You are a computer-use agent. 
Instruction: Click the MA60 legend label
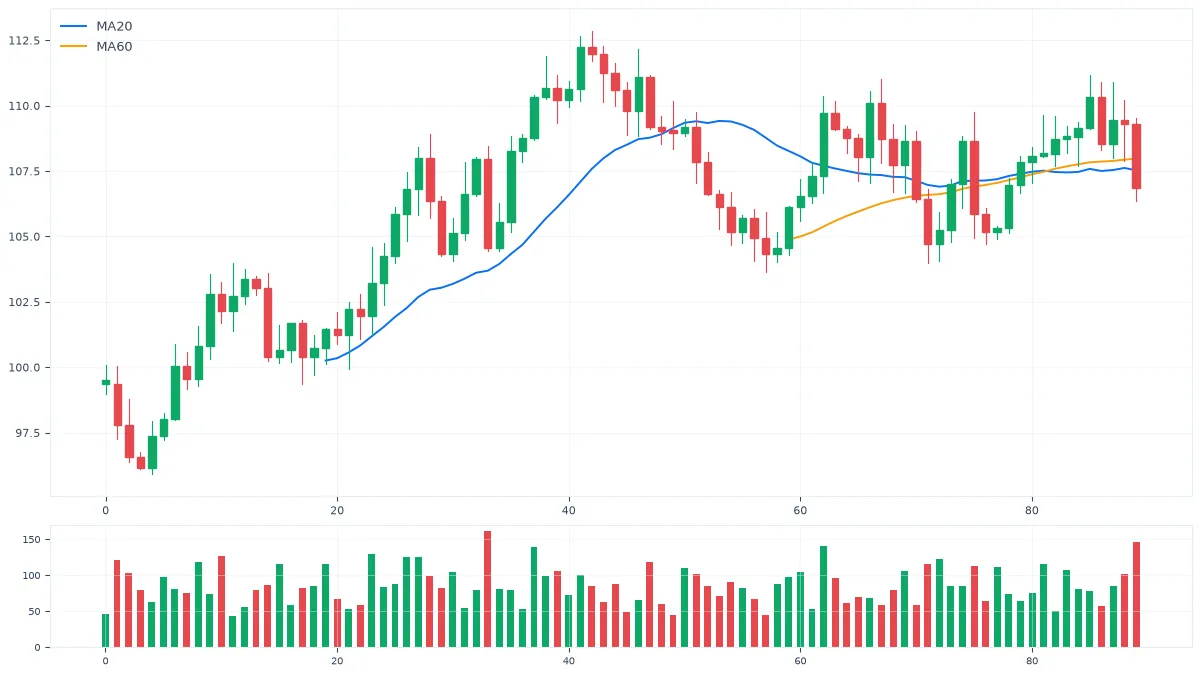pos(114,47)
